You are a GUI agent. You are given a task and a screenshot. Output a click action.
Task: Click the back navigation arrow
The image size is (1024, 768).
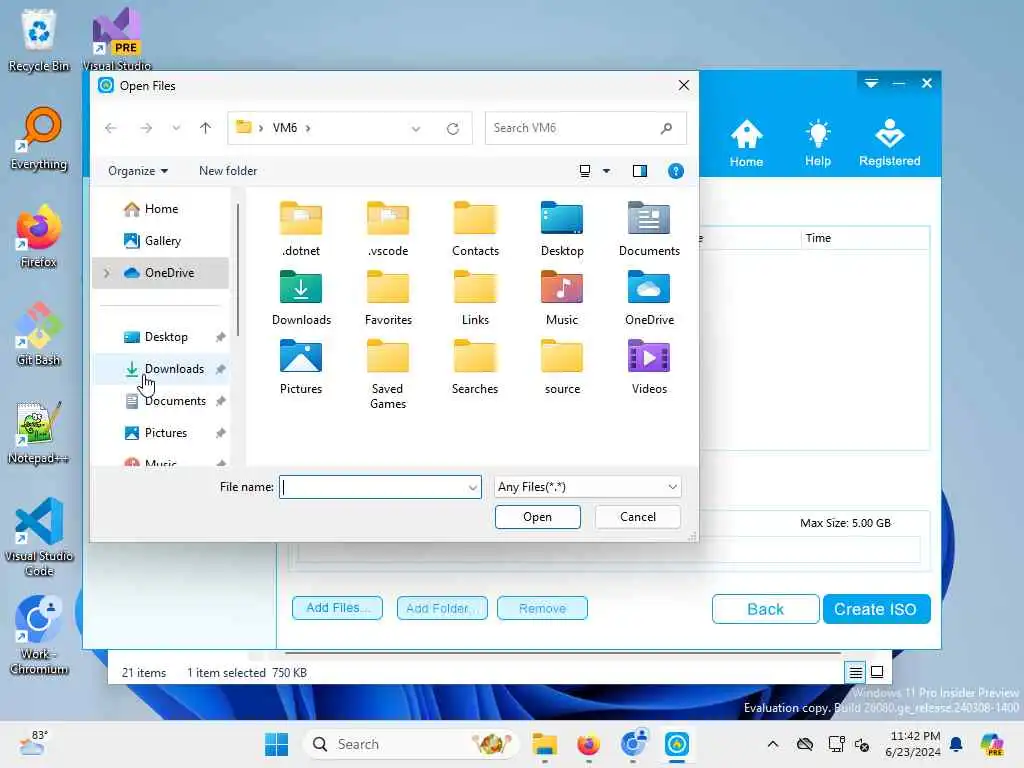(111, 128)
